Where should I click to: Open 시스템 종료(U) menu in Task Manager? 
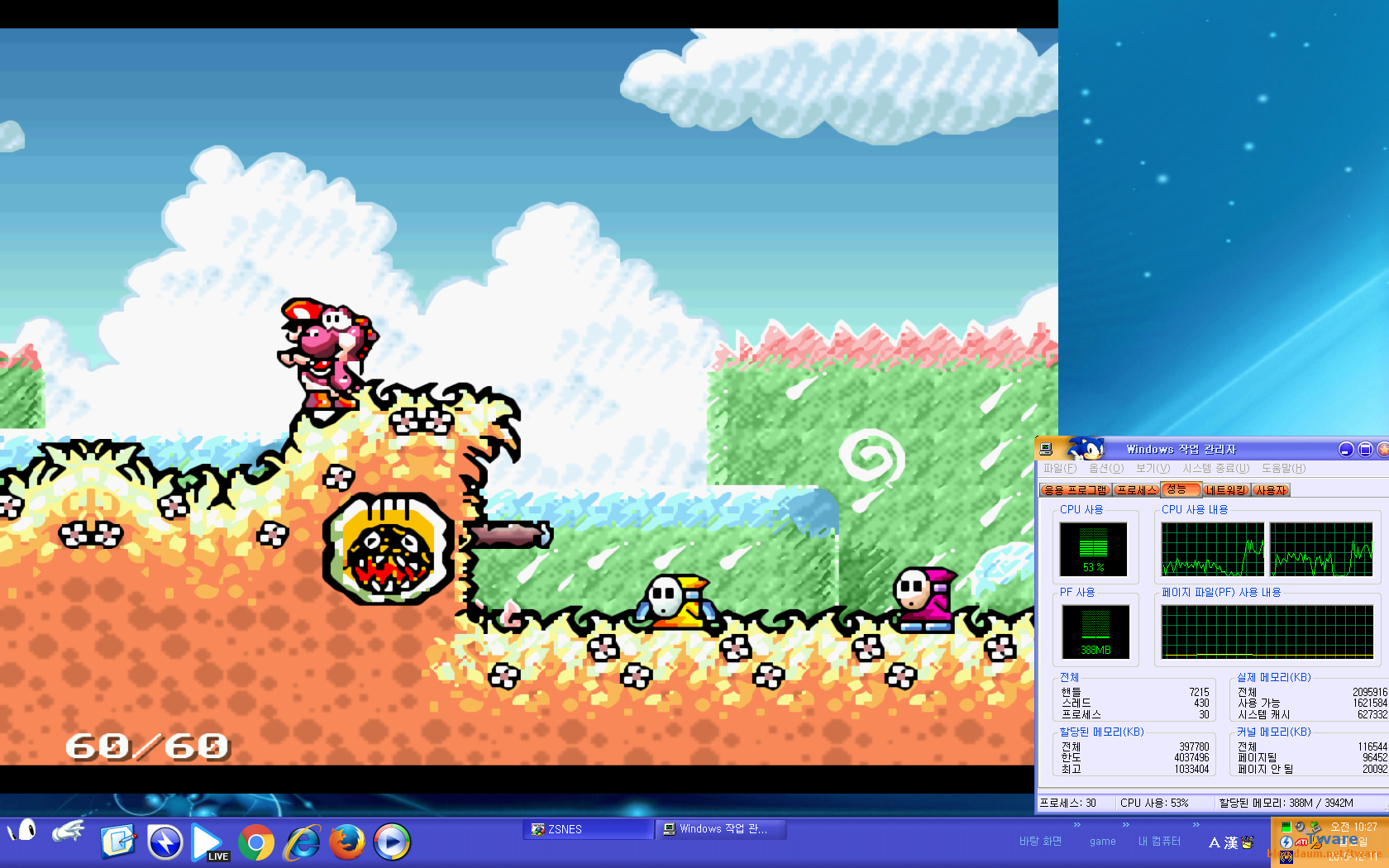pyautogui.click(x=1215, y=468)
